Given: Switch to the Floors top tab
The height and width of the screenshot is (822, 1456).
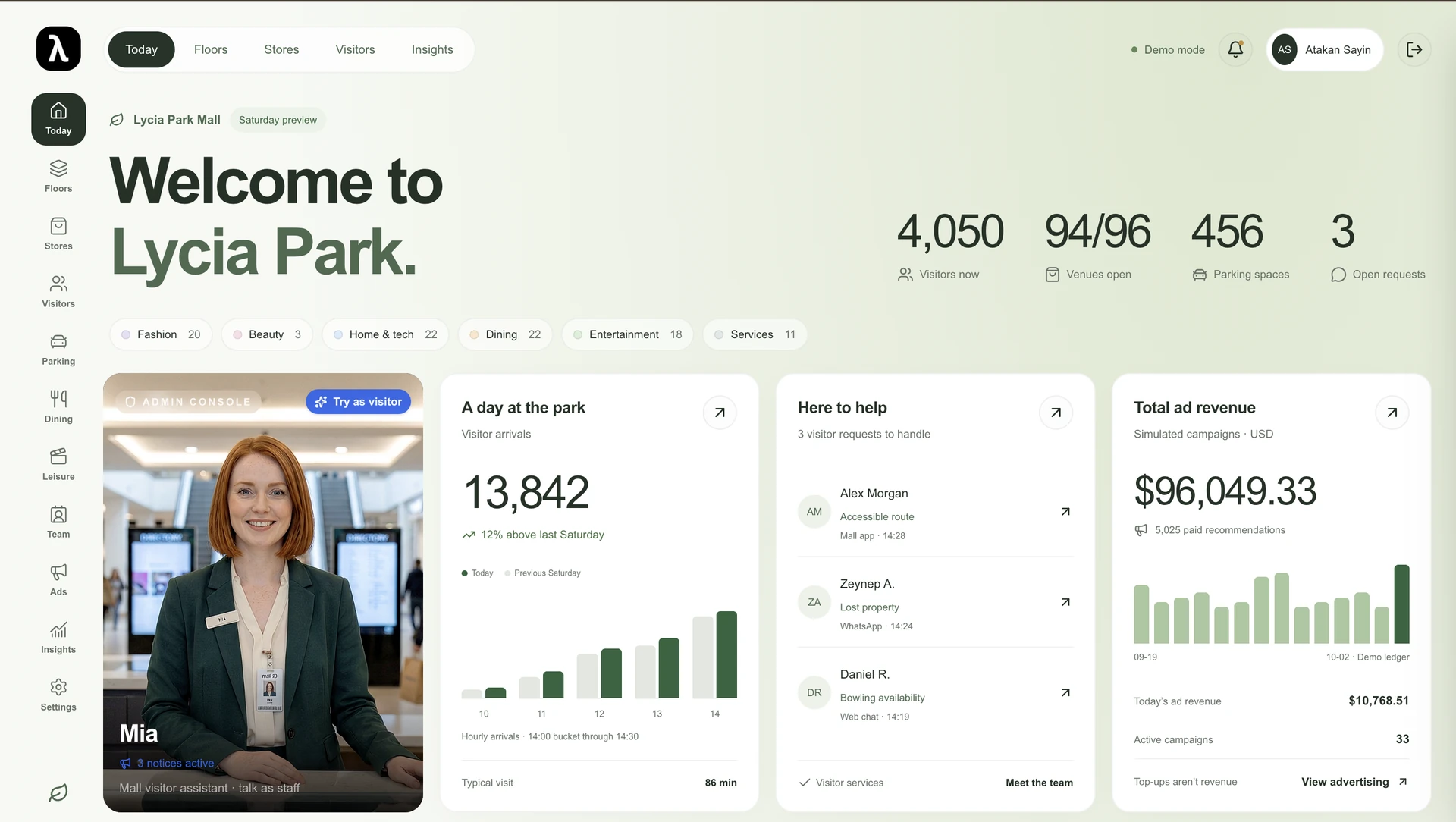Looking at the screenshot, I should (211, 49).
